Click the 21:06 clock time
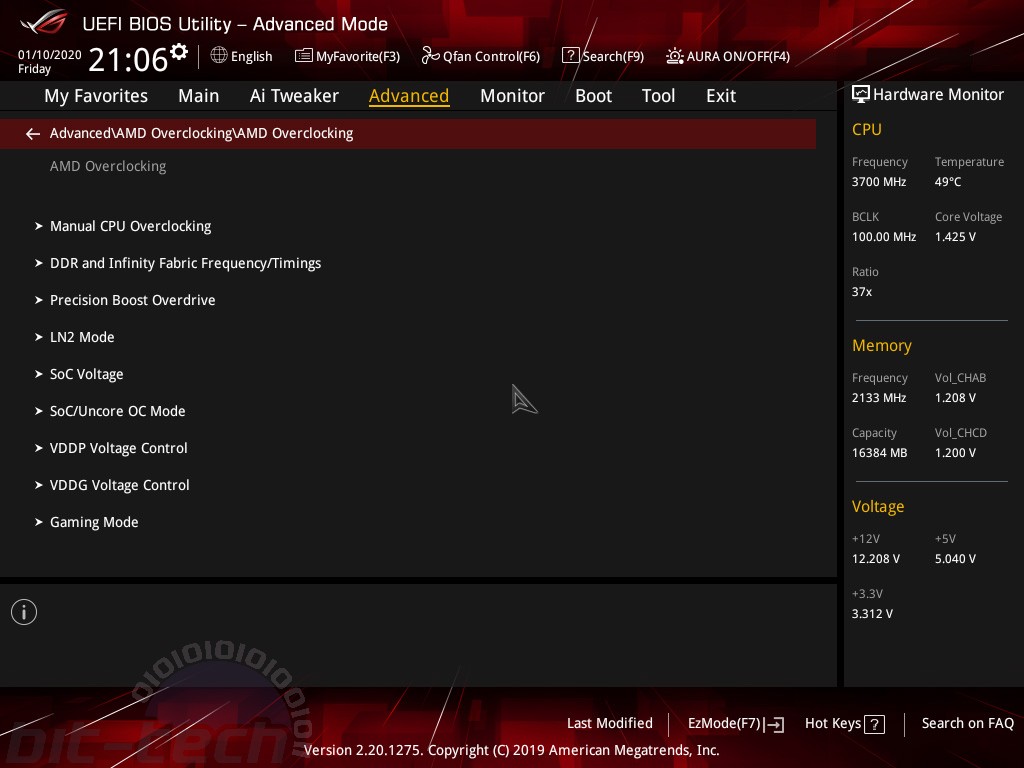The height and width of the screenshot is (768, 1024). click(128, 59)
